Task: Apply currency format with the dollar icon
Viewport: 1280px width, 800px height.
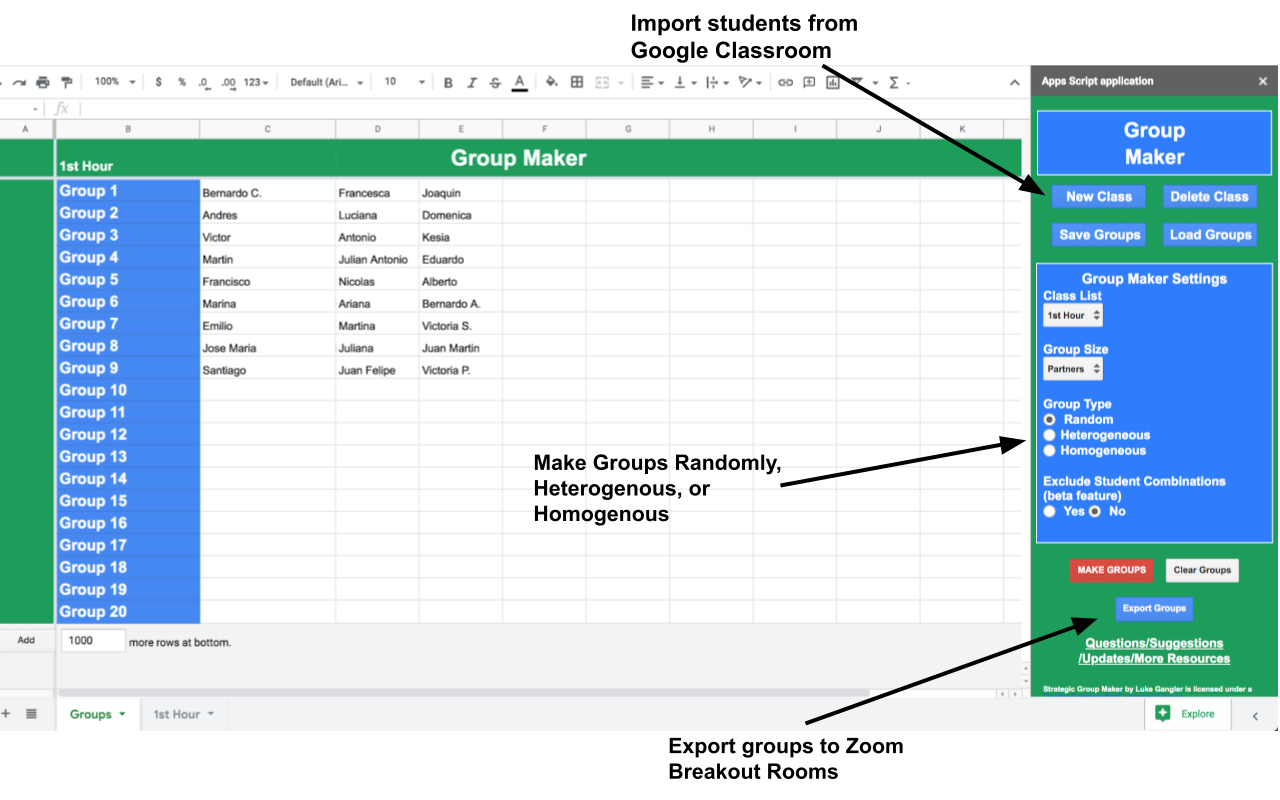Action: pyautogui.click(x=158, y=82)
